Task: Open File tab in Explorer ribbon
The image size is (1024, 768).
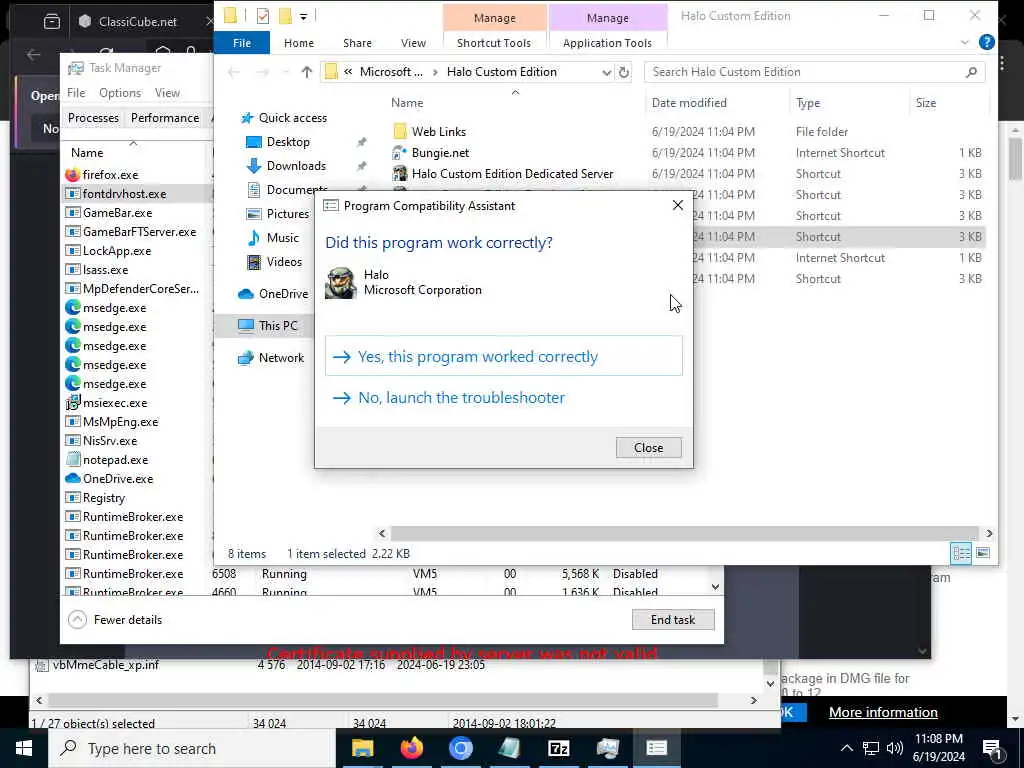Action: click(242, 42)
